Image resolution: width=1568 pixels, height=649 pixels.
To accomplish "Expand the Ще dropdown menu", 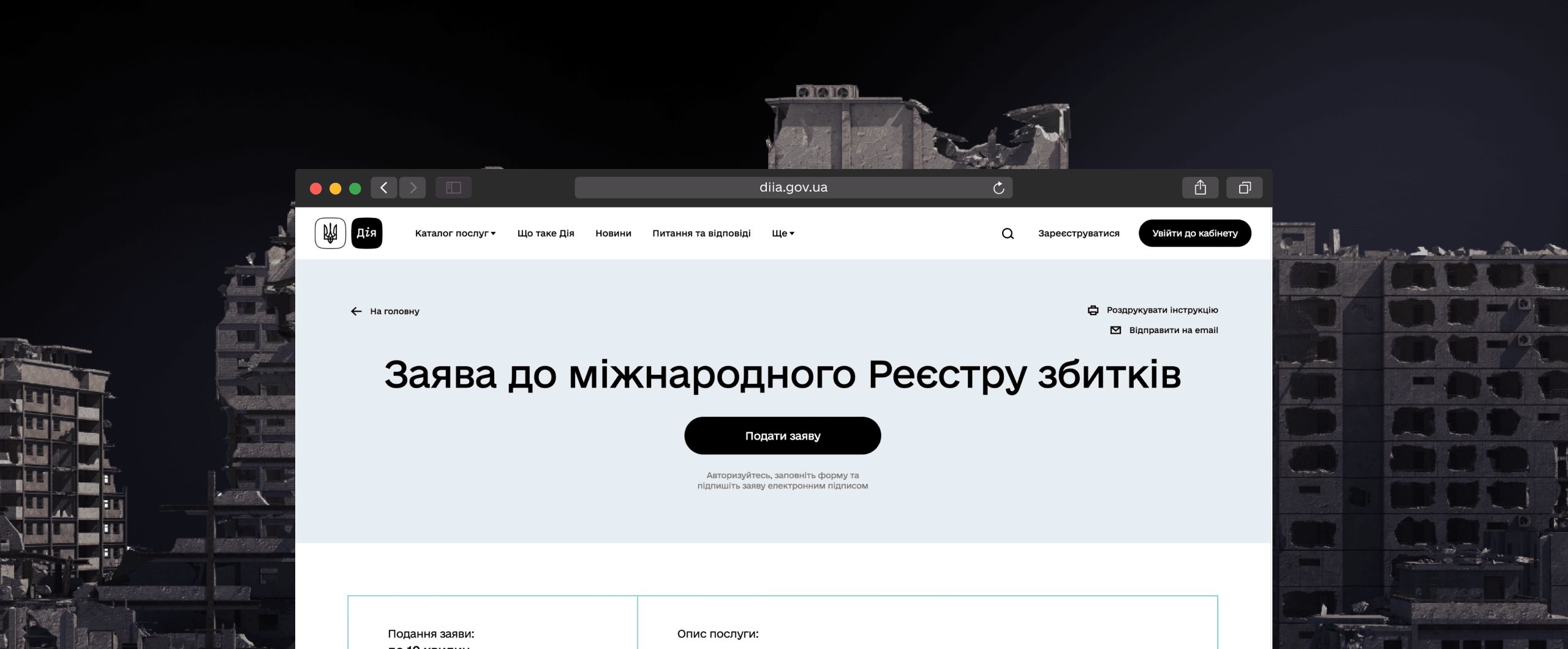I will (x=783, y=233).
